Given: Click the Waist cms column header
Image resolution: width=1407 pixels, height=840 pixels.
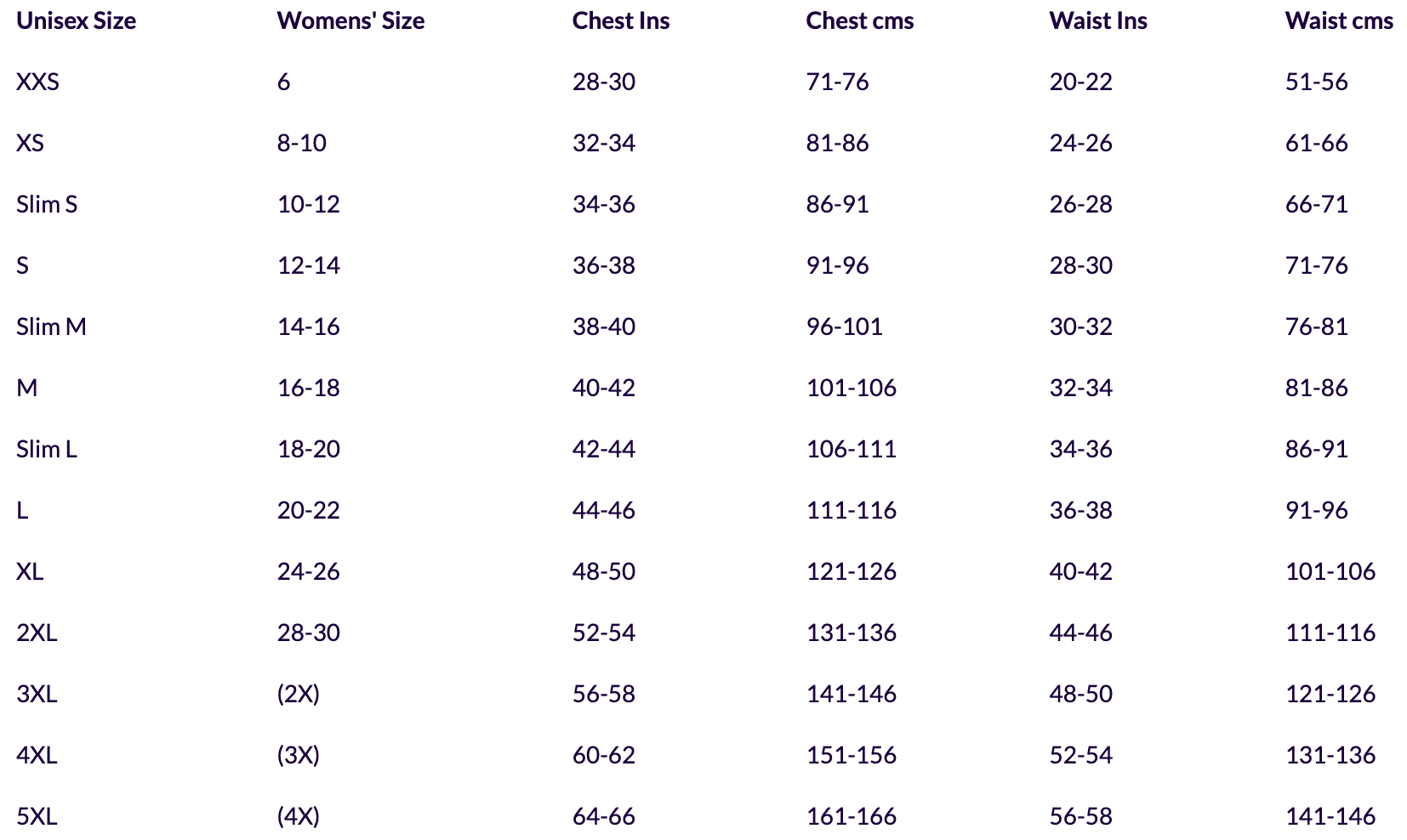Looking at the screenshot, I should (x=1338, y=20).
